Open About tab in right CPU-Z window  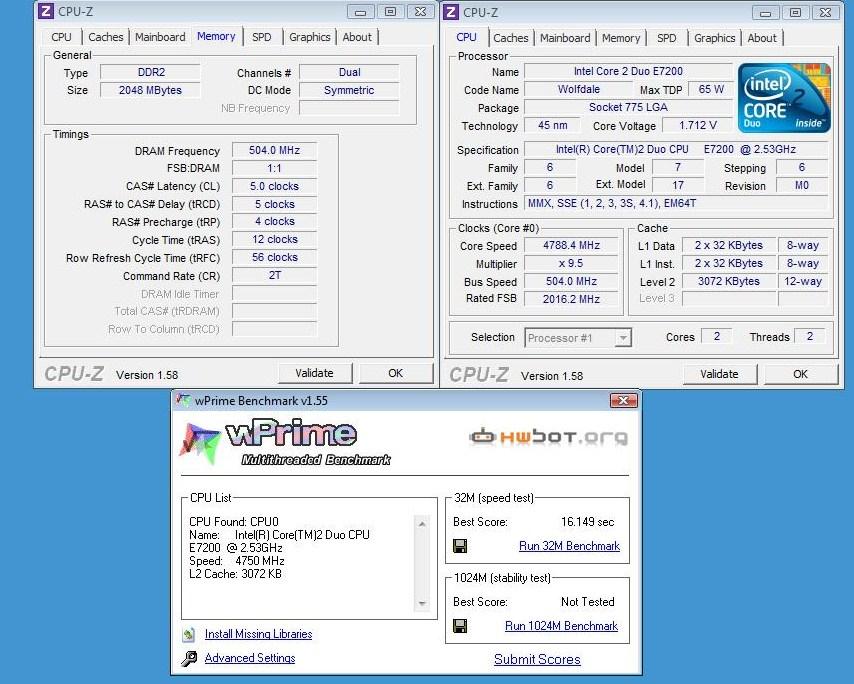click(x=762, y=38)
